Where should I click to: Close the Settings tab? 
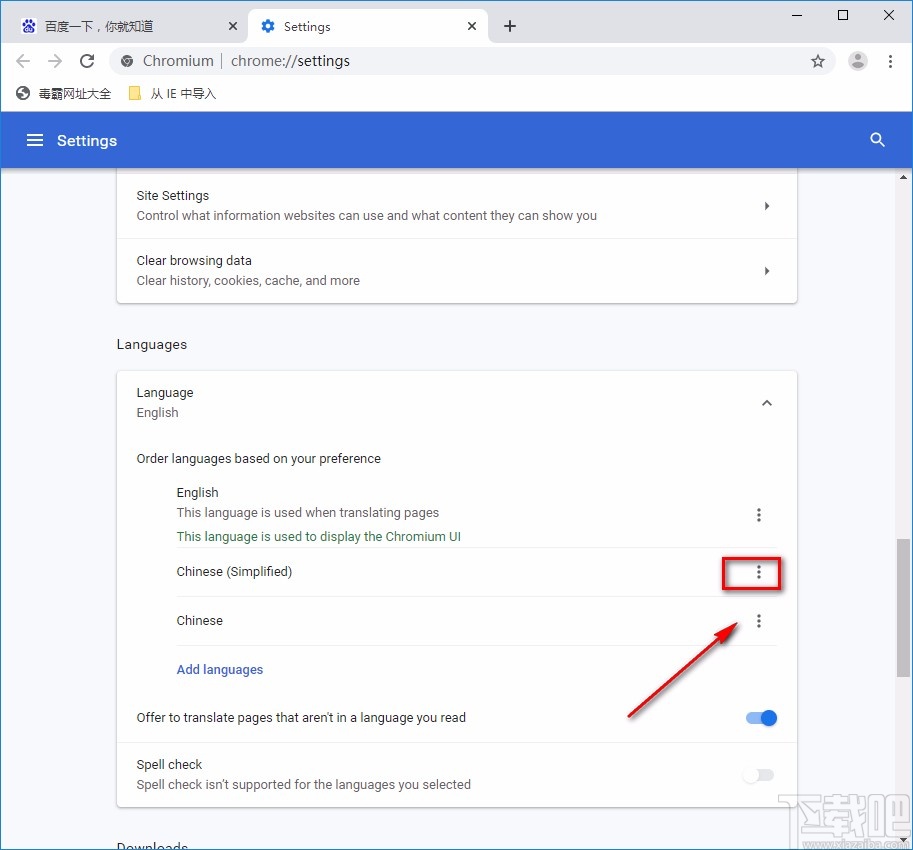[x=472, y=26]
